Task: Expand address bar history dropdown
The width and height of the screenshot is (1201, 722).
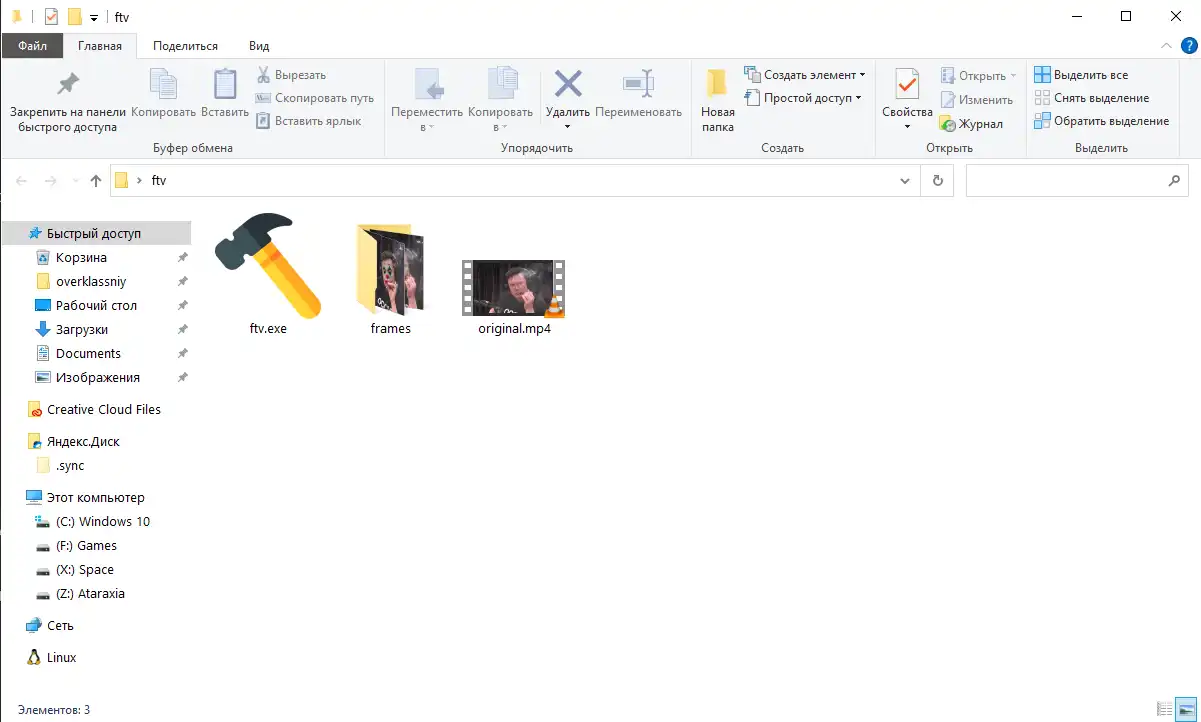Action: coord(905,181)
